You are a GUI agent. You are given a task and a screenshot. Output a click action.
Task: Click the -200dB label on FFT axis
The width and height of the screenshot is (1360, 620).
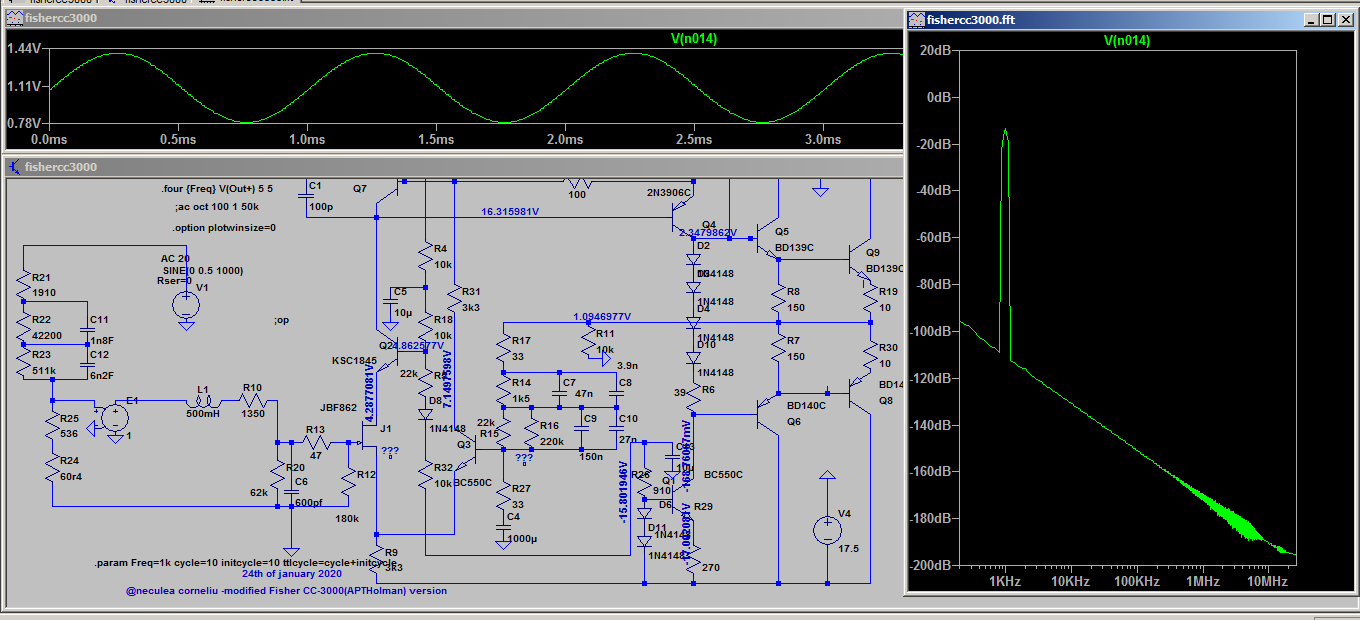click(x=930, y=565)
